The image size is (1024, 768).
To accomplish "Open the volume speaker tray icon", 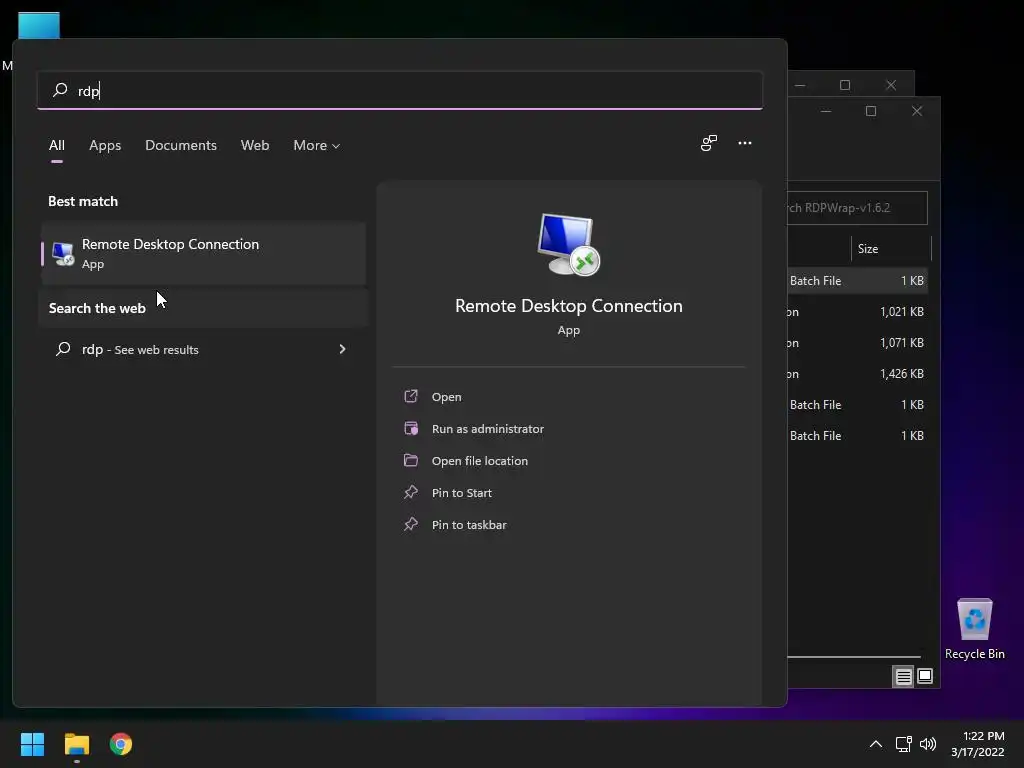I will point(928,744).
